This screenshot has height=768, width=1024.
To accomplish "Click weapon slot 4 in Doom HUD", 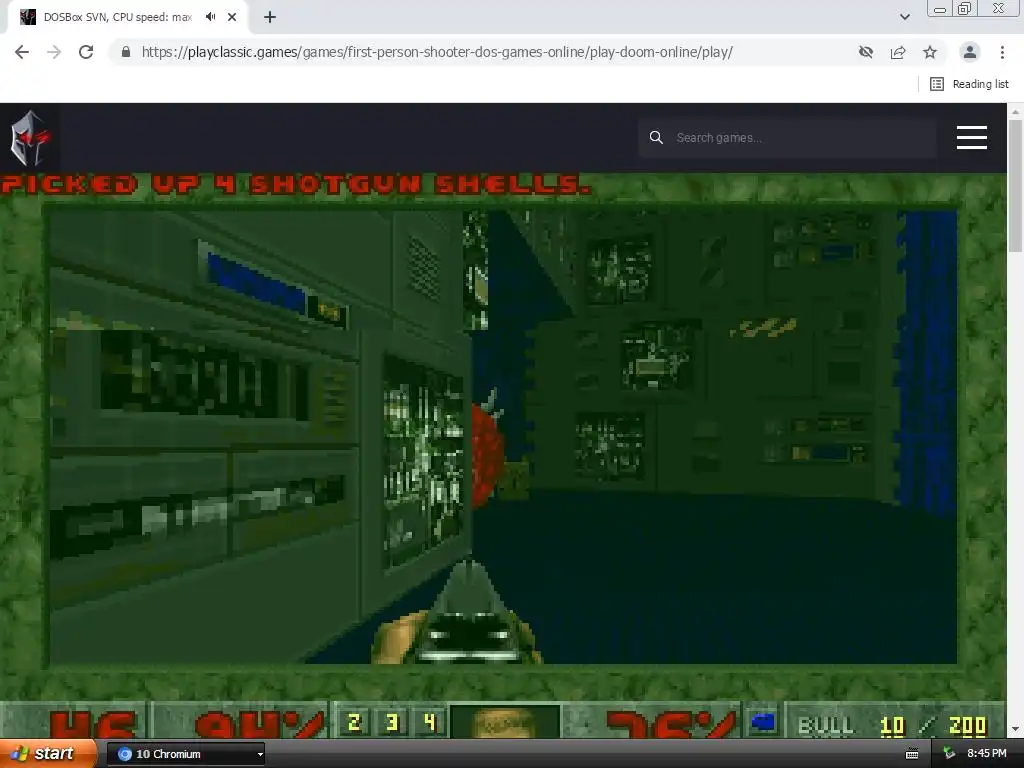I will point(429,722).
